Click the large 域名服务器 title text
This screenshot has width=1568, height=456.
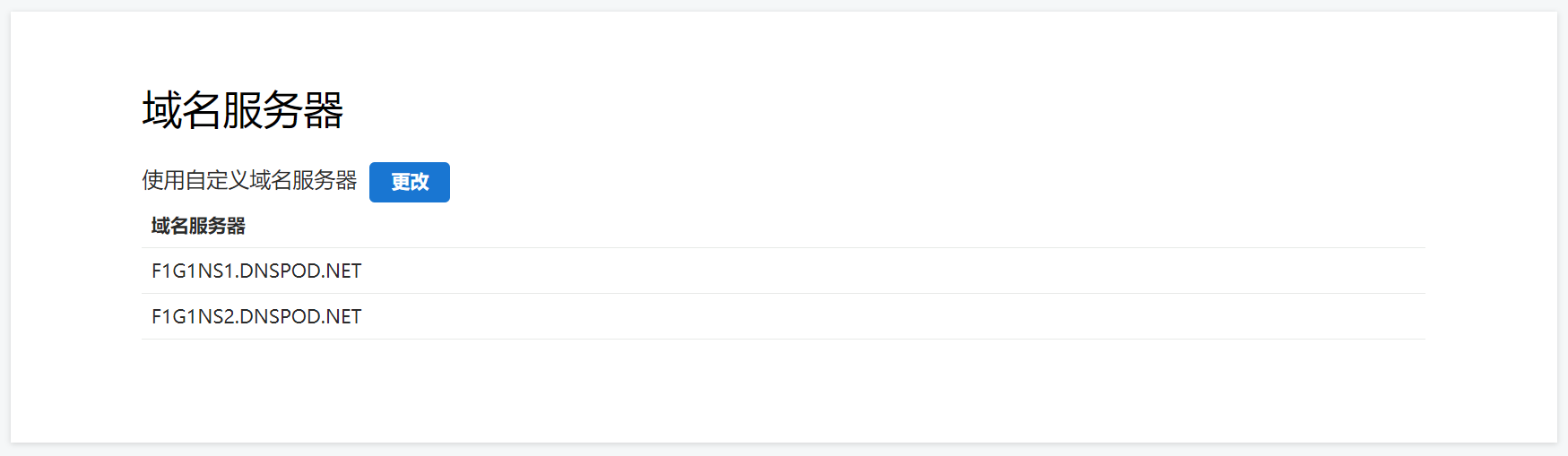point(242,111)
